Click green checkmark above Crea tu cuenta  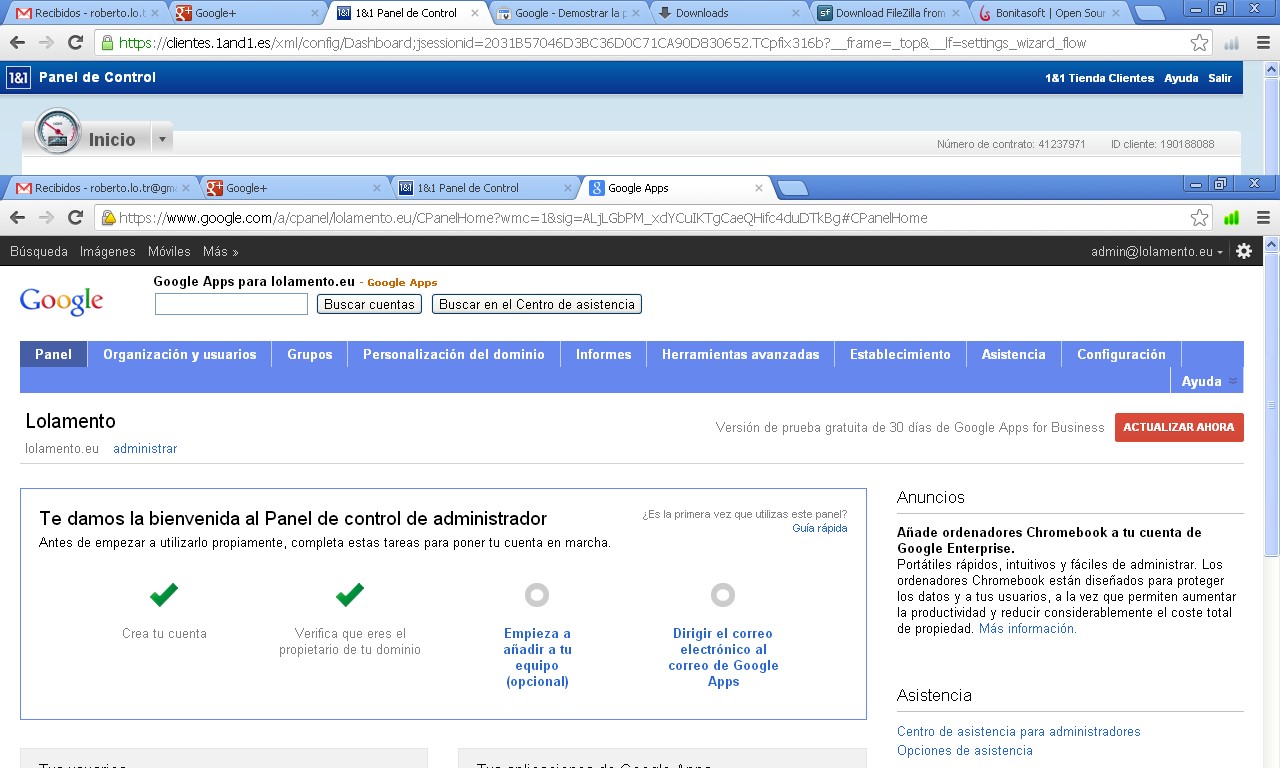point(164,594)
